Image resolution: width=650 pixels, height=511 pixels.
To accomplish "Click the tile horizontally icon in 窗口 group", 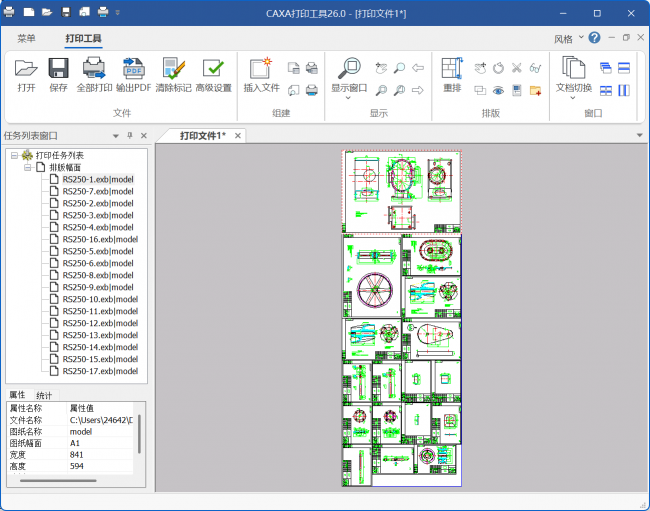I will tap(624, 68).
